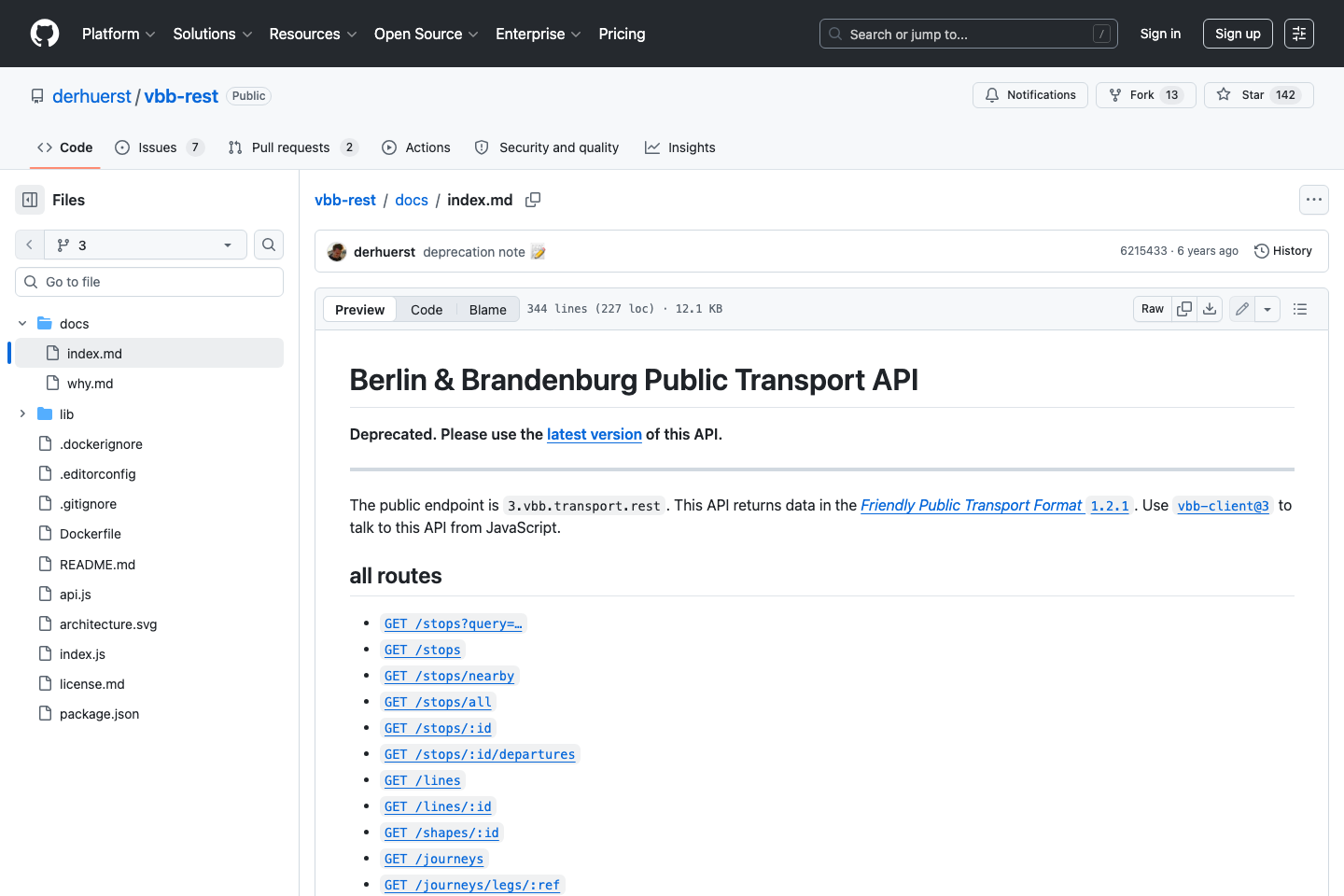The width and height of the screenshot is (1344, 896).
Task: Click the latest version link
Action: pos(594,434)
